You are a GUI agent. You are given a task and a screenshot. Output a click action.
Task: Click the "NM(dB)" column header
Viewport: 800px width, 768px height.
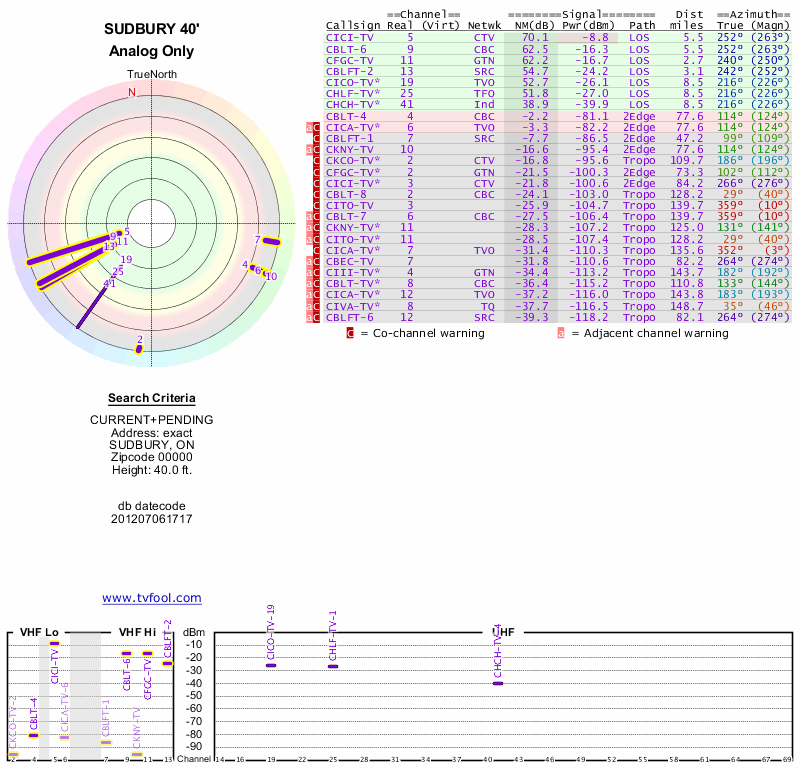pos(534,26)
